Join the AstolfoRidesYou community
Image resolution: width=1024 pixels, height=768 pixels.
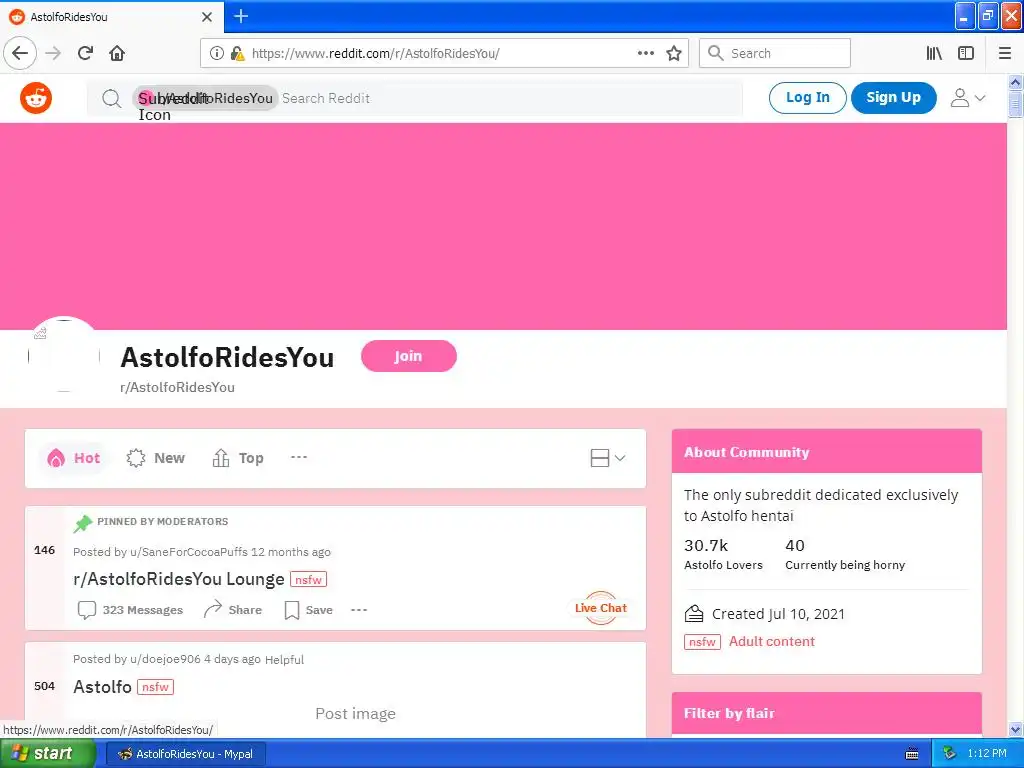click(x=408, y=356)
